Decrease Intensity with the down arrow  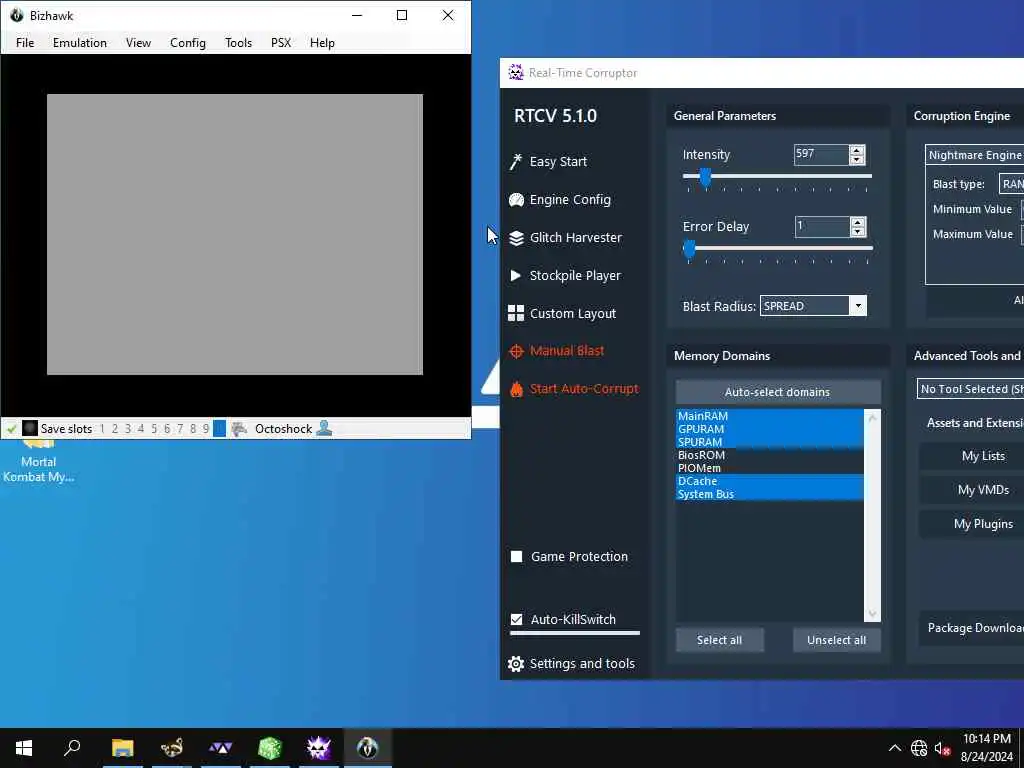coord(857,160)
